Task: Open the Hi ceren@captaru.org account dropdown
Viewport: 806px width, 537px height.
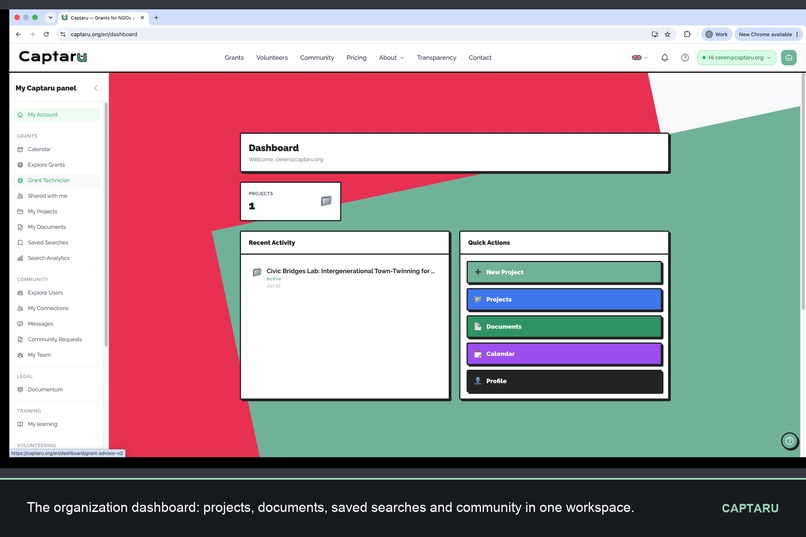Action: pos(737,58)
